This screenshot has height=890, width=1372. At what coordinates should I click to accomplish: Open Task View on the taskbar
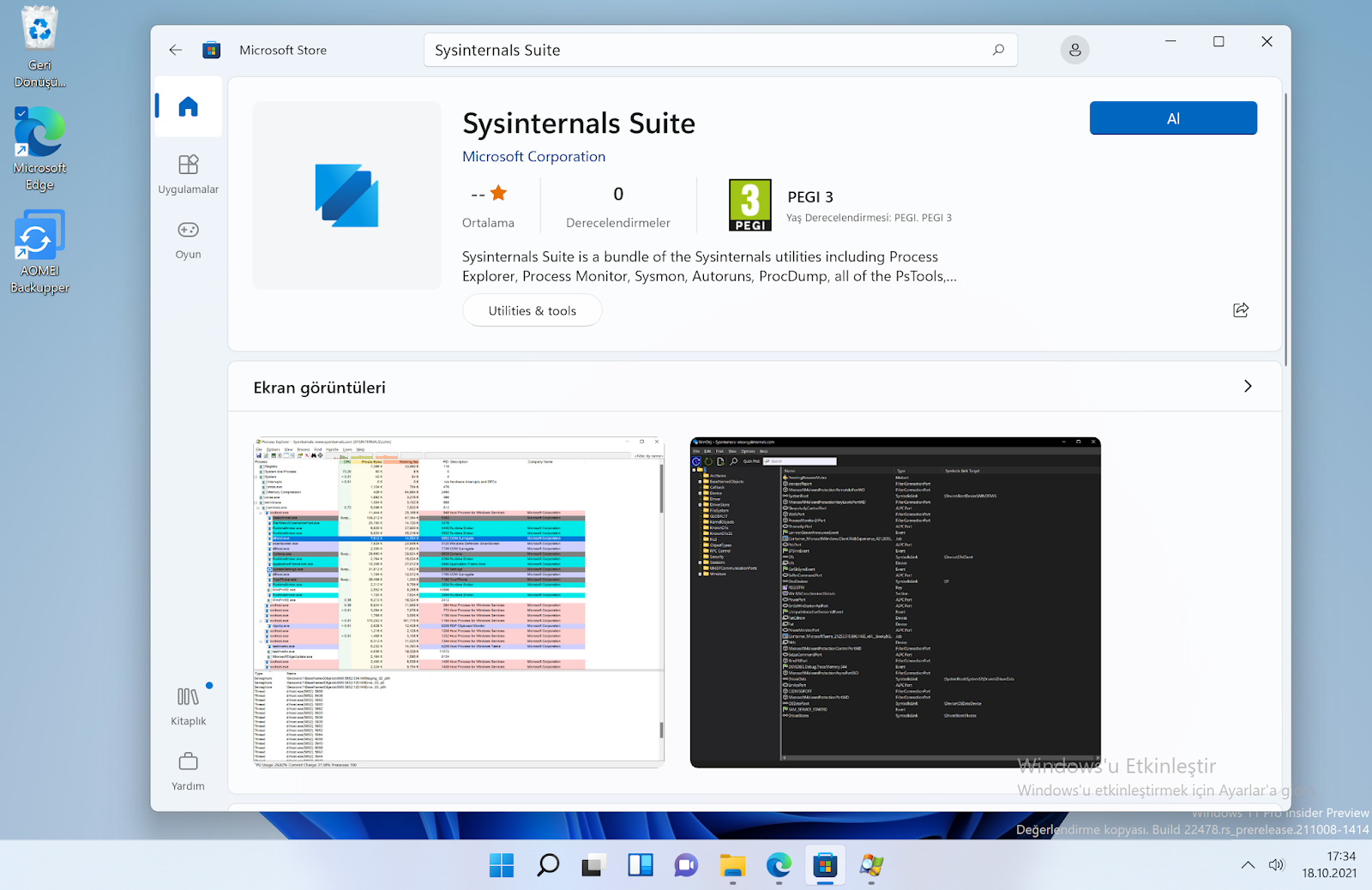tap(593, 865)
